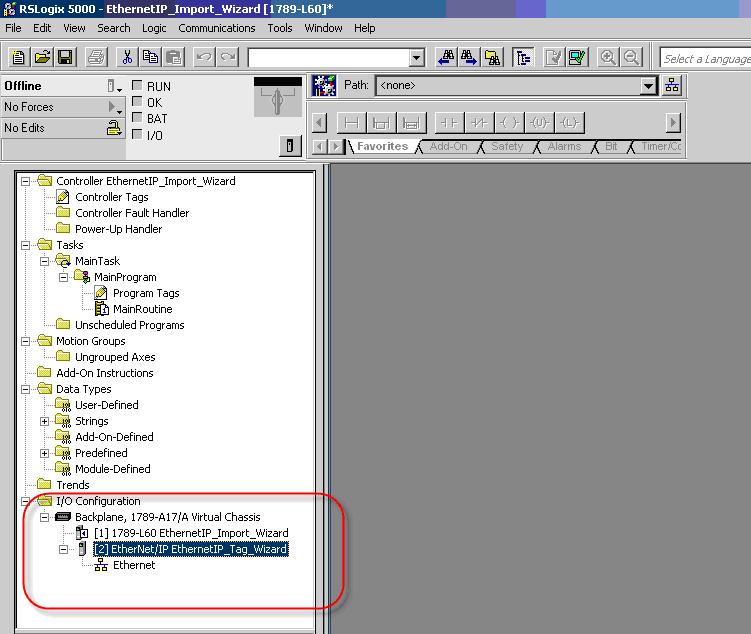751x634 pixels.
Task: Toggle the OK status checkbox
Action: pyautogui.click(x=137, y=102)
